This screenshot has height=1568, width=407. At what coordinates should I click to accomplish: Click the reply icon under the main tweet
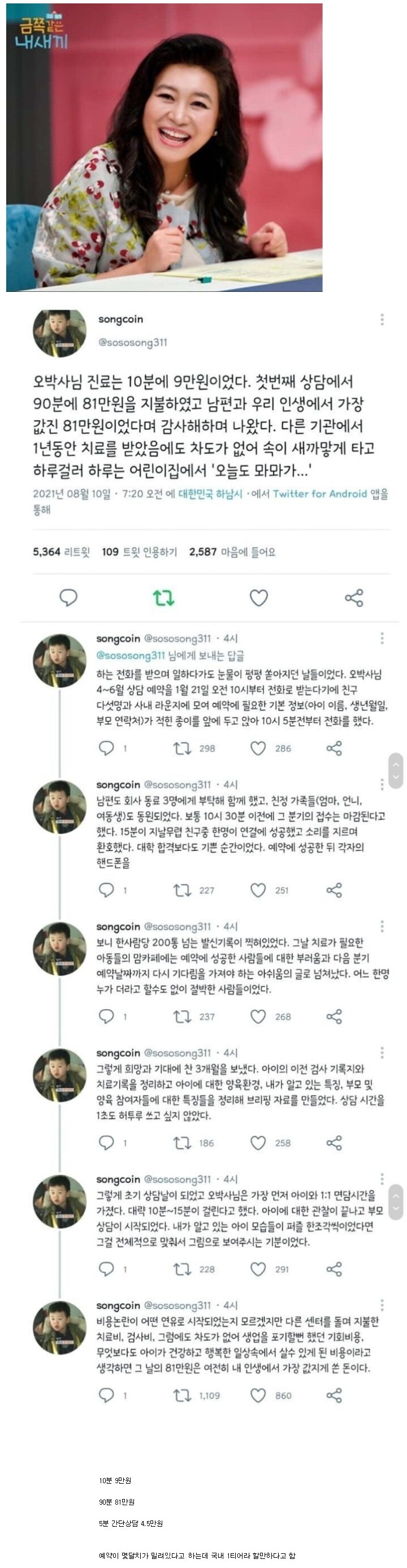click(68, 598)
